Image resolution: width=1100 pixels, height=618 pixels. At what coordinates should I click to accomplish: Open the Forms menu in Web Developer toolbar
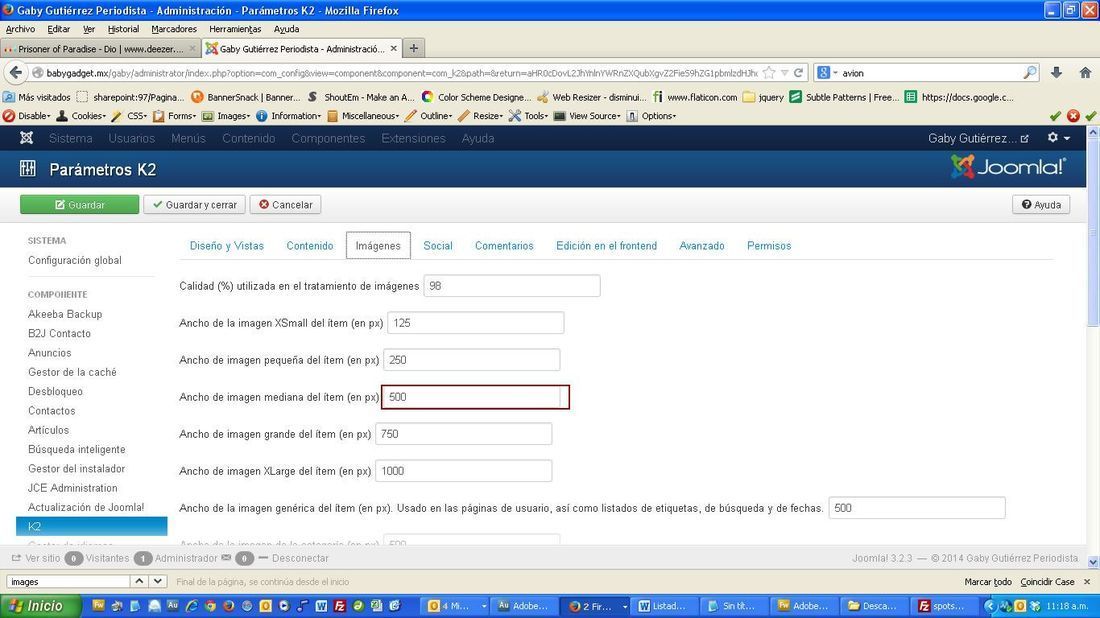(x=175, y=116)
